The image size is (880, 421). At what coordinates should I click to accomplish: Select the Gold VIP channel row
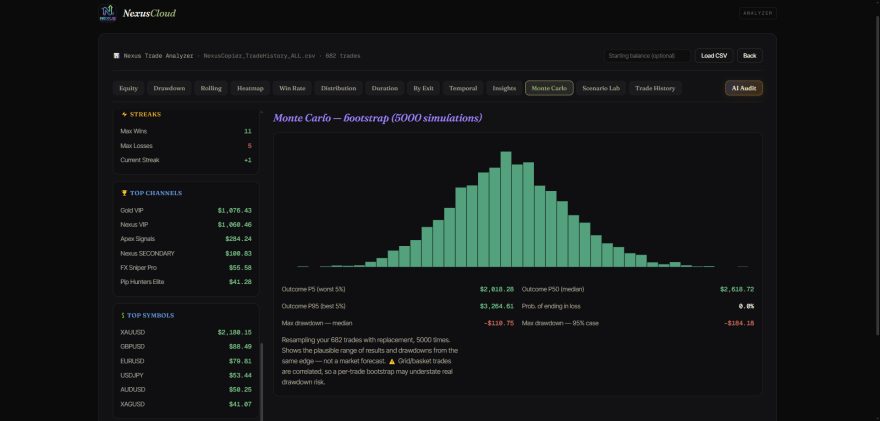[186, 210]
